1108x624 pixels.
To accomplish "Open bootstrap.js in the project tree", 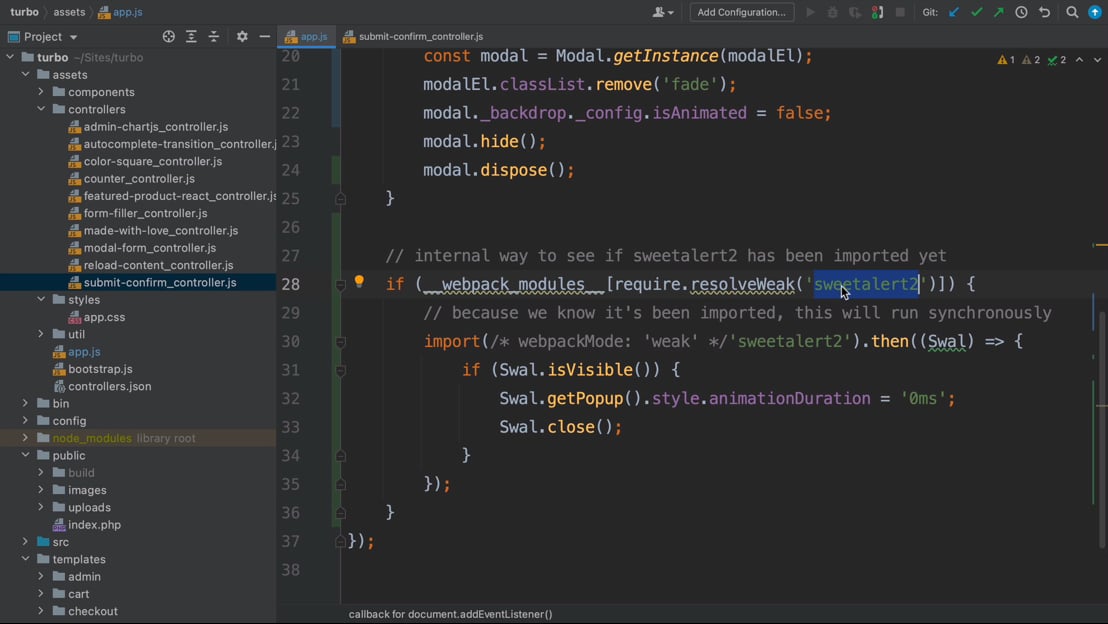I will coord(100,369).
